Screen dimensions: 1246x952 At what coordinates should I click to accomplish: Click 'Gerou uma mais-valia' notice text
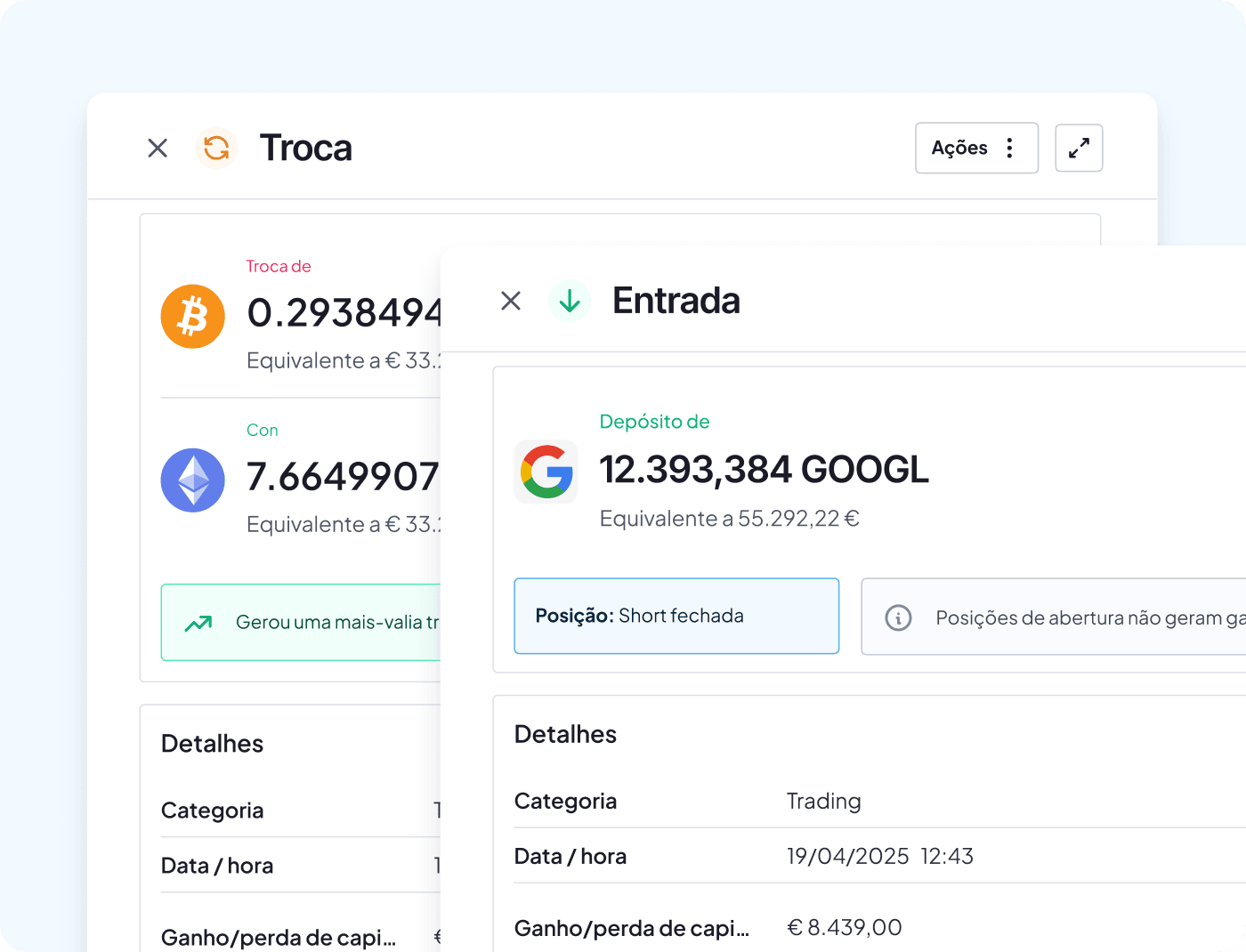337,623
